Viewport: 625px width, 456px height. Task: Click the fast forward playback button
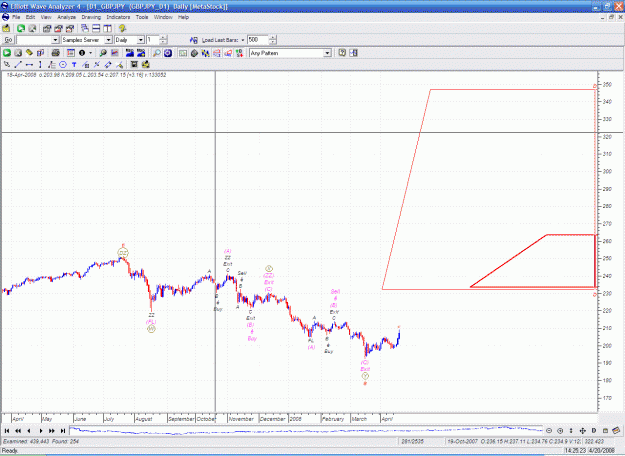[x=52, y=430]
